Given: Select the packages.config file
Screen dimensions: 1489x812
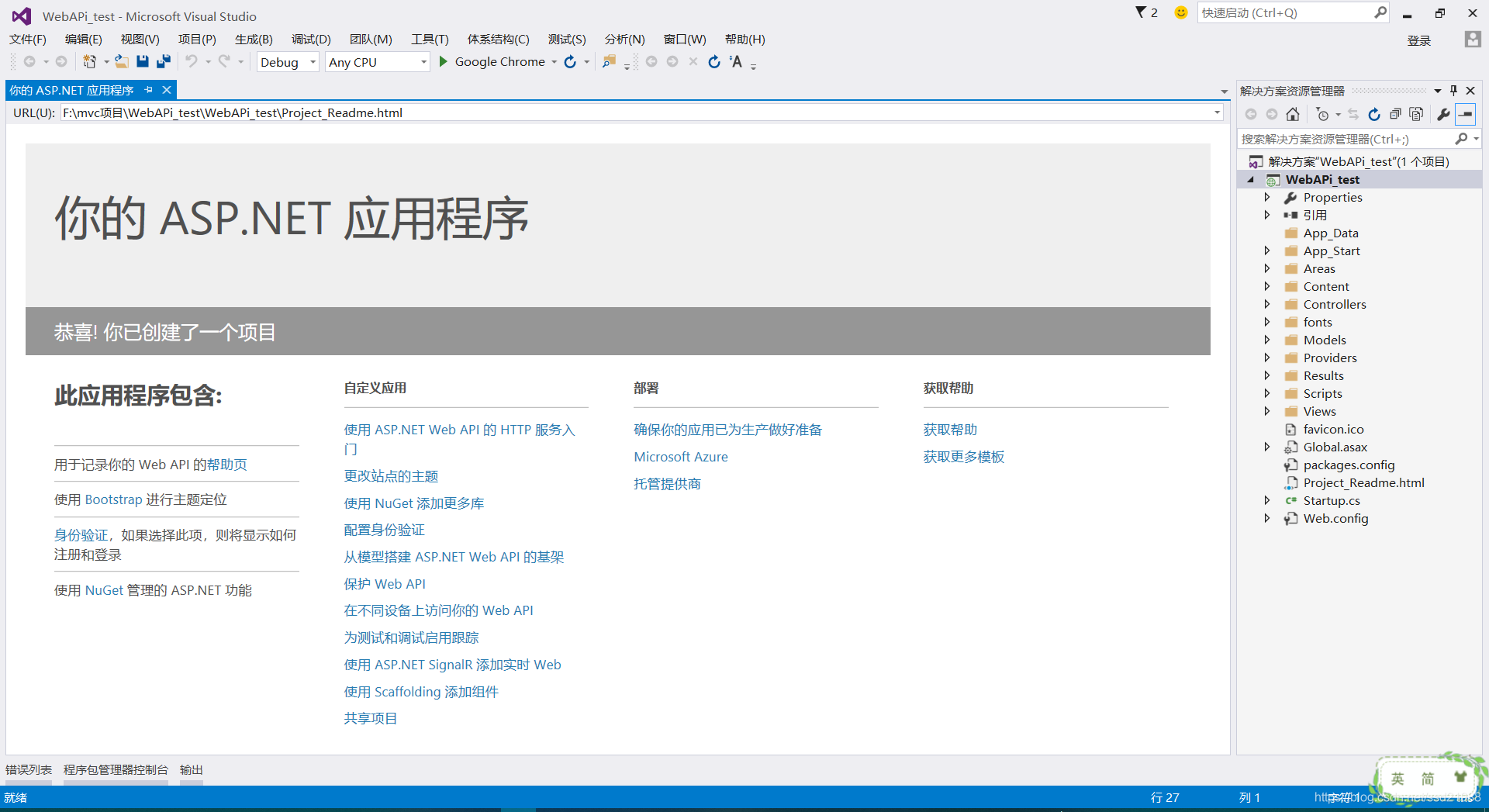Looking at the screenshot, I should (x=1349, y=465).
